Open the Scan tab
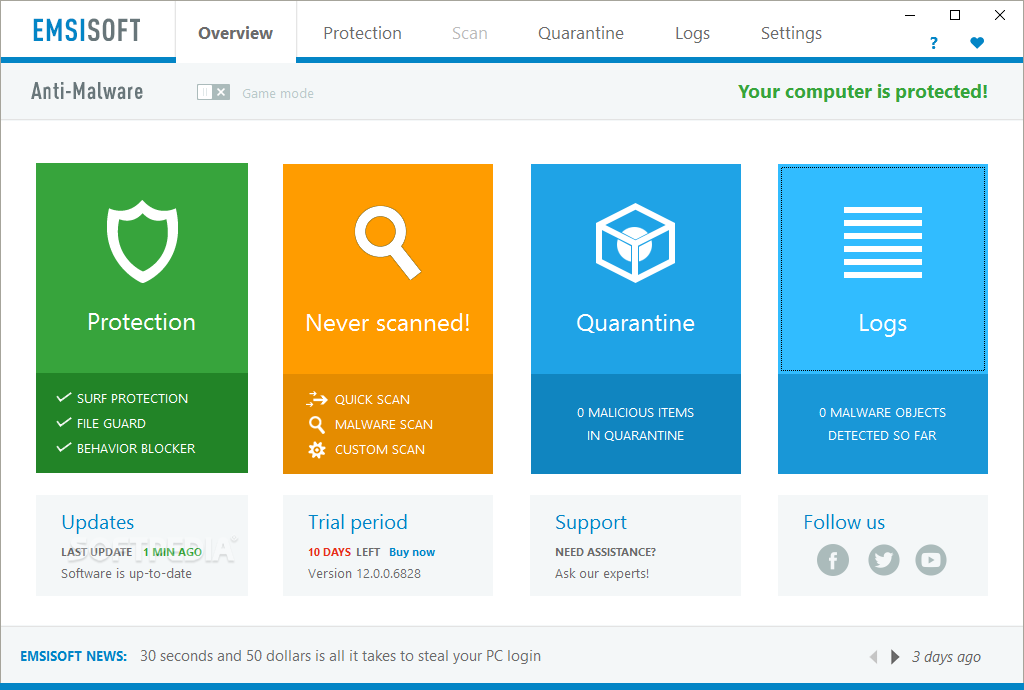This screenshot has height=690, width=1024. [470, 33]
